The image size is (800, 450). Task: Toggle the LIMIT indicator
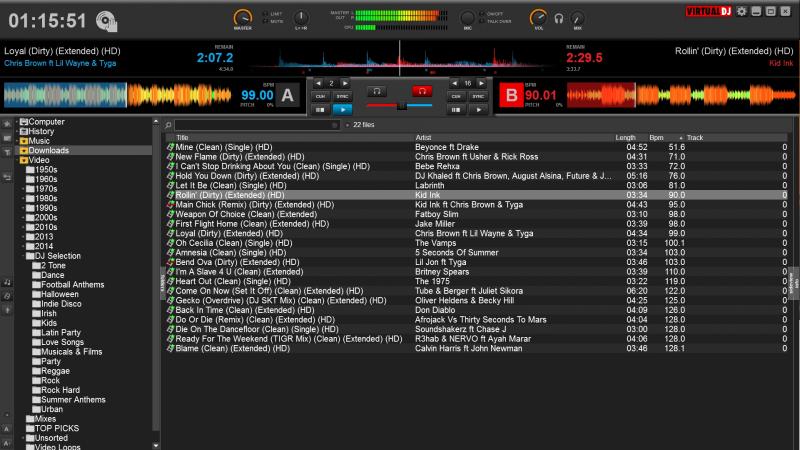(272, 14)
